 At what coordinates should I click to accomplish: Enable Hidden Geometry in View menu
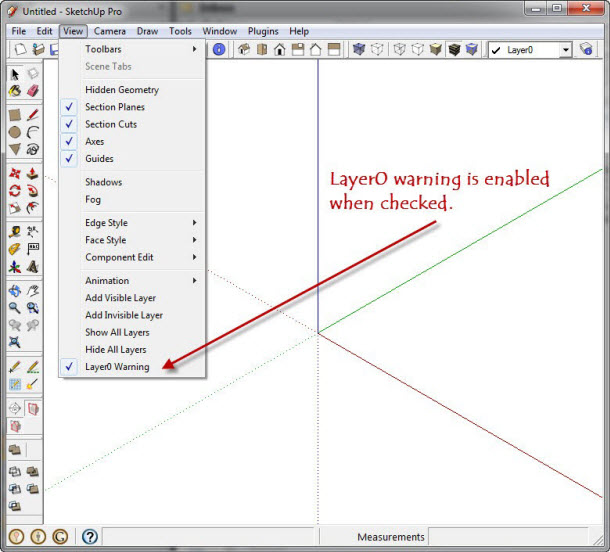coord(132,90)
